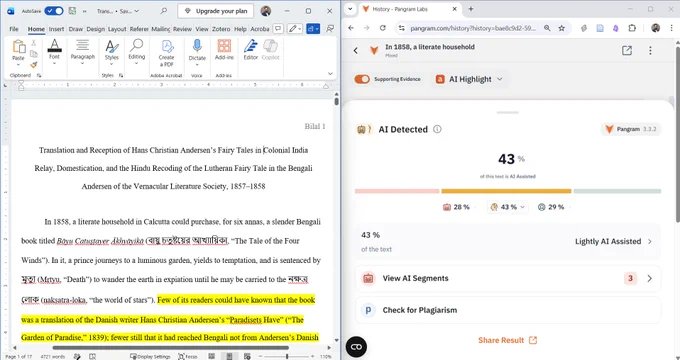
Task: Click Check for Plagiarism
Action: [x=508, y=310]
